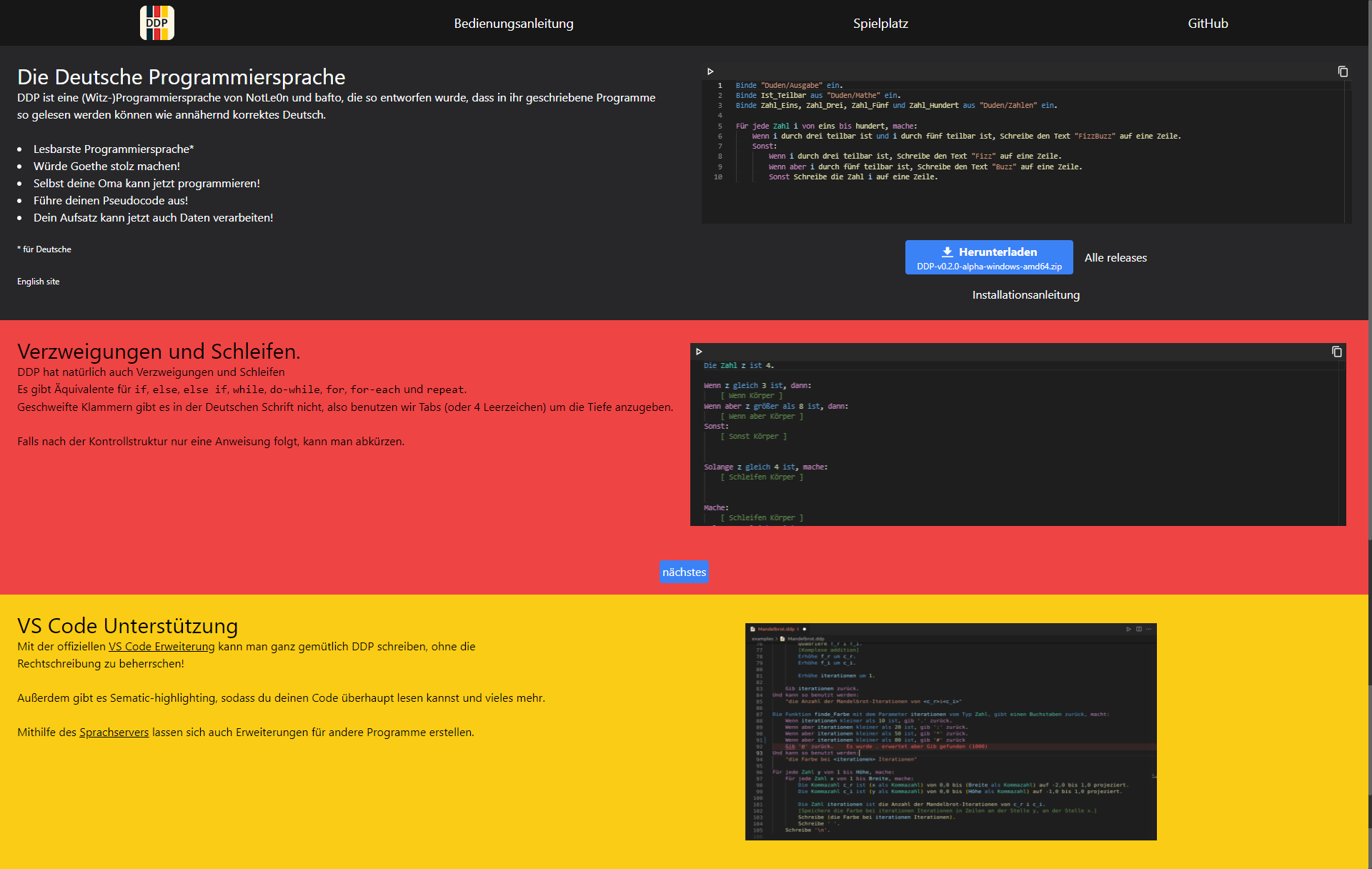This screenshot has width=1372, height=869.
Task: Click the Herunterladen download button
Action: click(989, 257)
